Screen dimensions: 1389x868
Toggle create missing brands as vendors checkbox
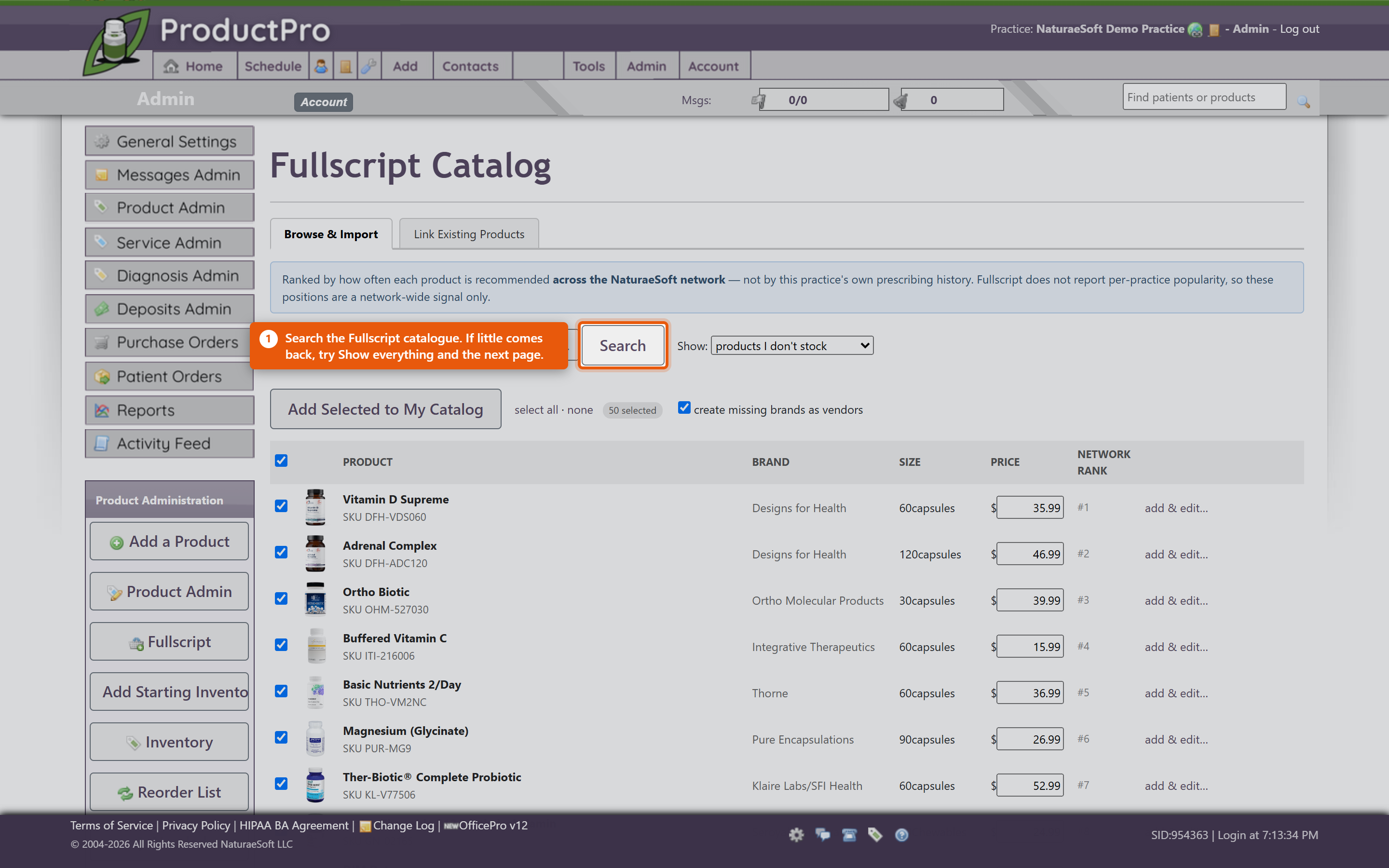click(x=684, y=407)
